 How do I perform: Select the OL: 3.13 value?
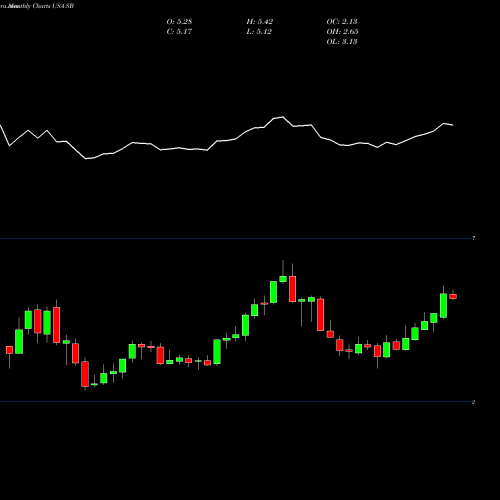click(x=342, y=42)
